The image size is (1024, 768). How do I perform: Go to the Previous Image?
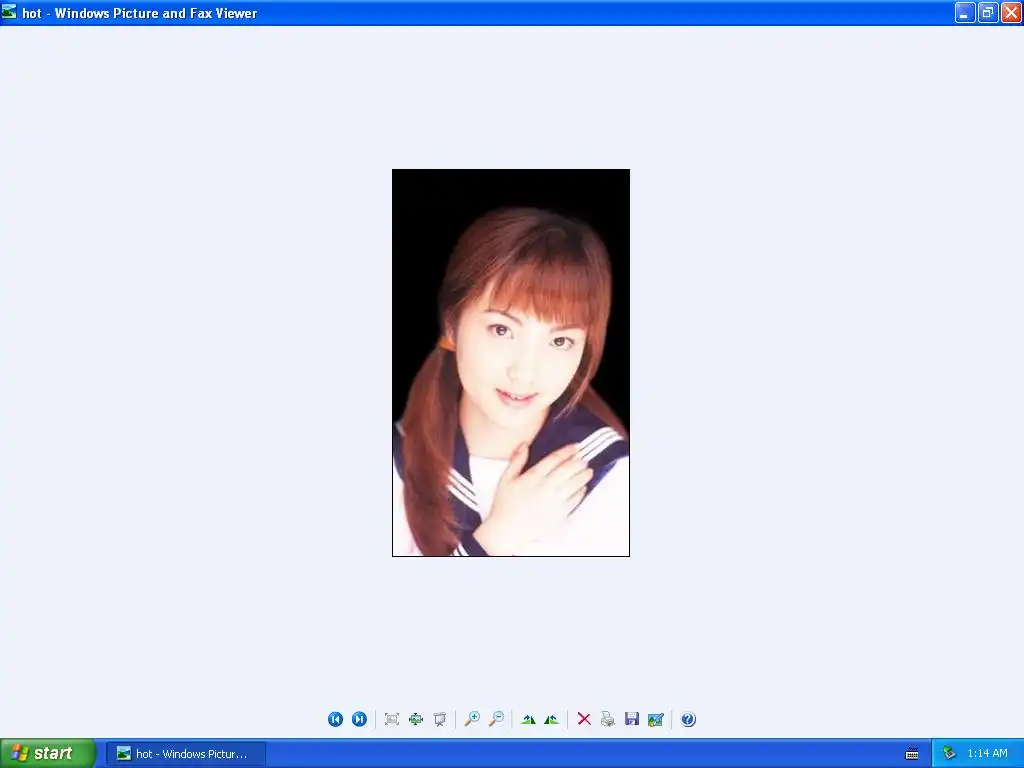click(336, 719)
